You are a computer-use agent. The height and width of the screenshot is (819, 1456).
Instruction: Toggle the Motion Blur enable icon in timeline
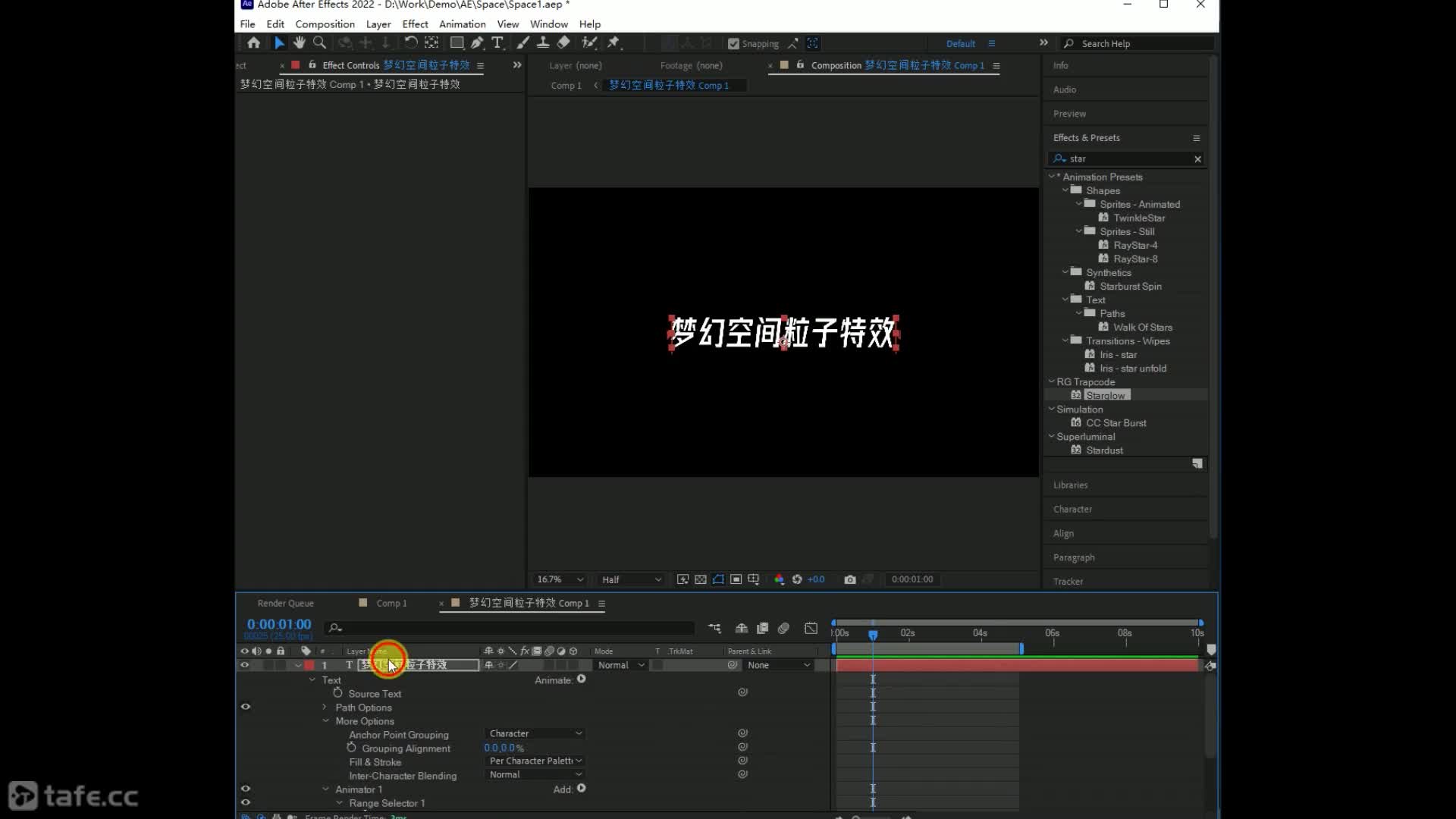783,629
